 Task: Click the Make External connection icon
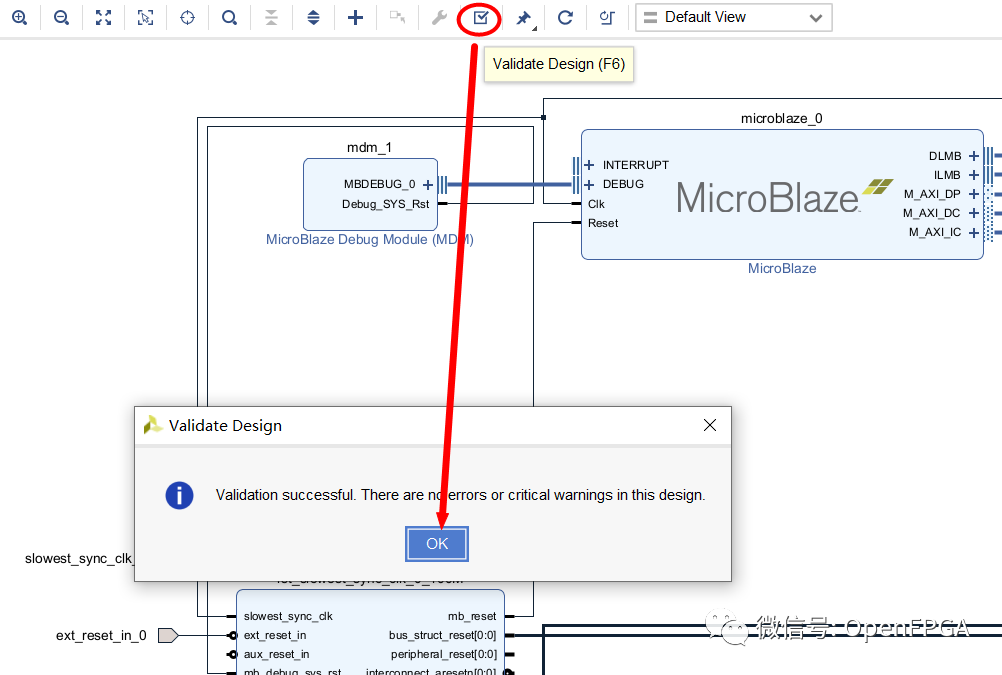[x=397, y=17]
